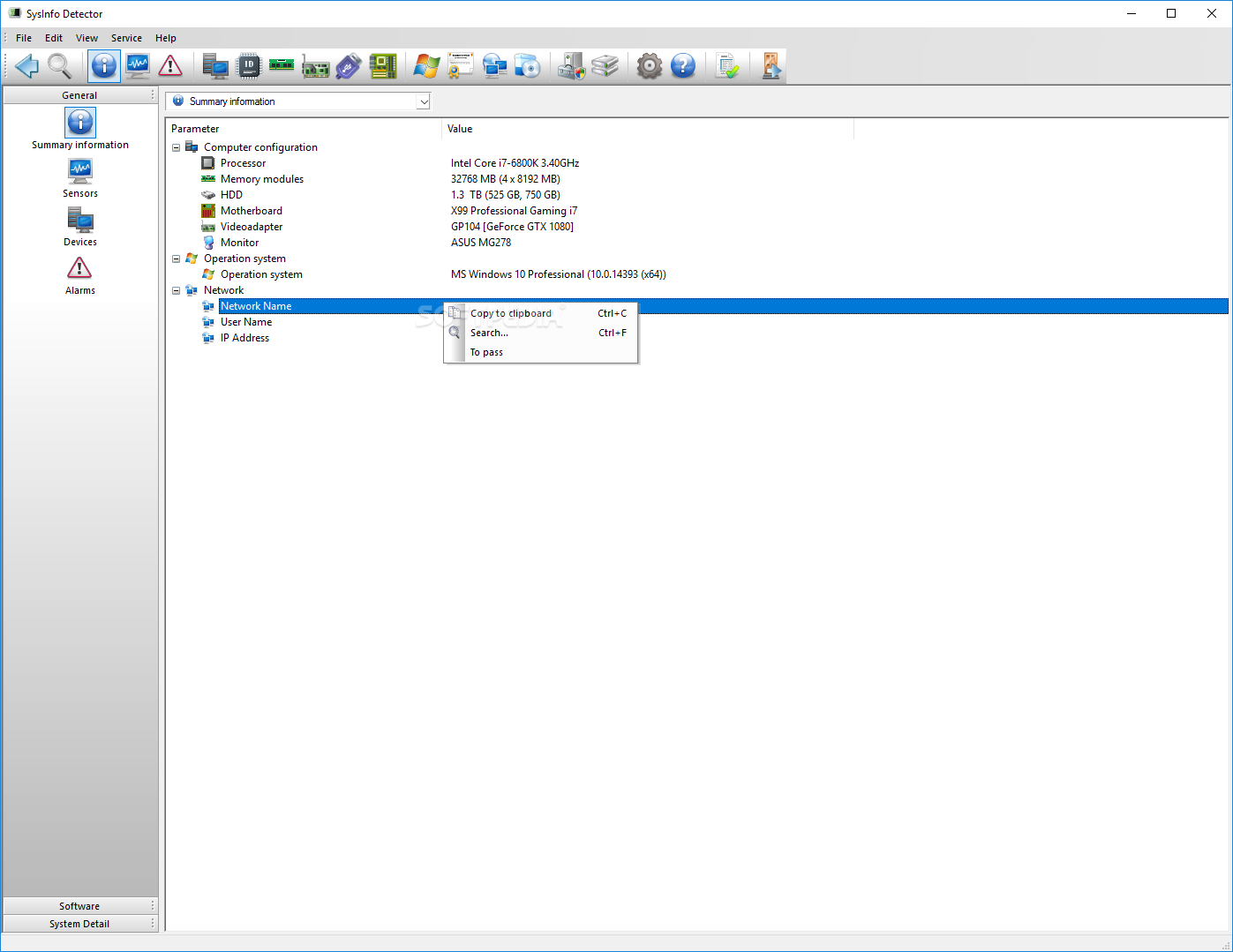Switch to the General sidebar section
This screenshot has height=952, width=1233.
pos(79,95)
